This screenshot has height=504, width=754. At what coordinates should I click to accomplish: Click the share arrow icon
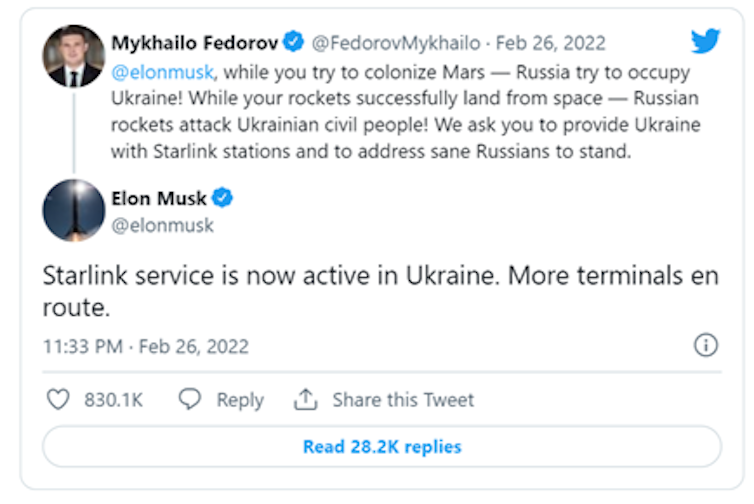point(305,400)
